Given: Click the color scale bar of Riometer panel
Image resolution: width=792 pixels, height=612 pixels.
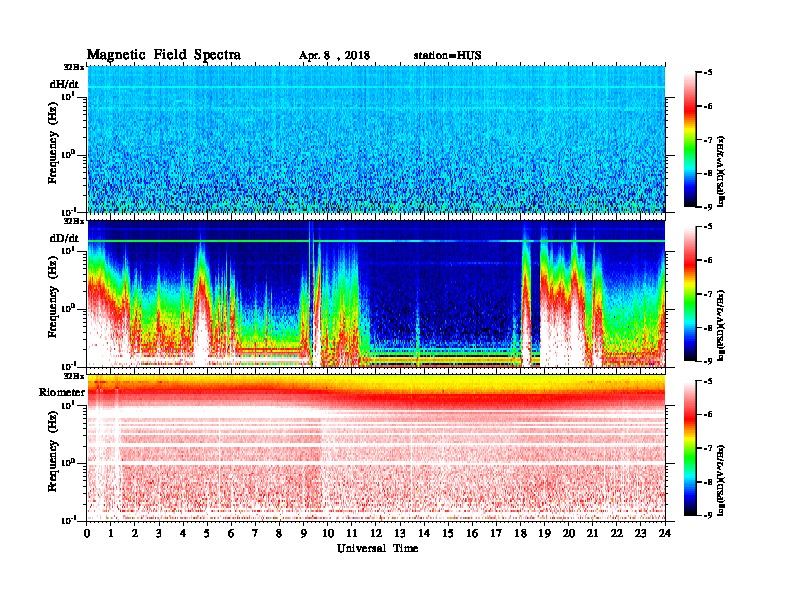Looking at the screenshot, I should point(690,448).
